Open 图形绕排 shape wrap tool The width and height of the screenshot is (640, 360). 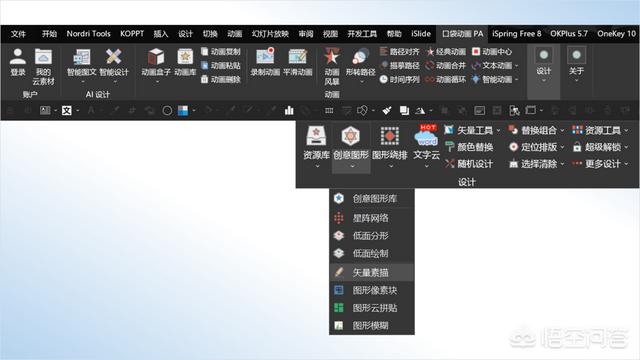390,147
